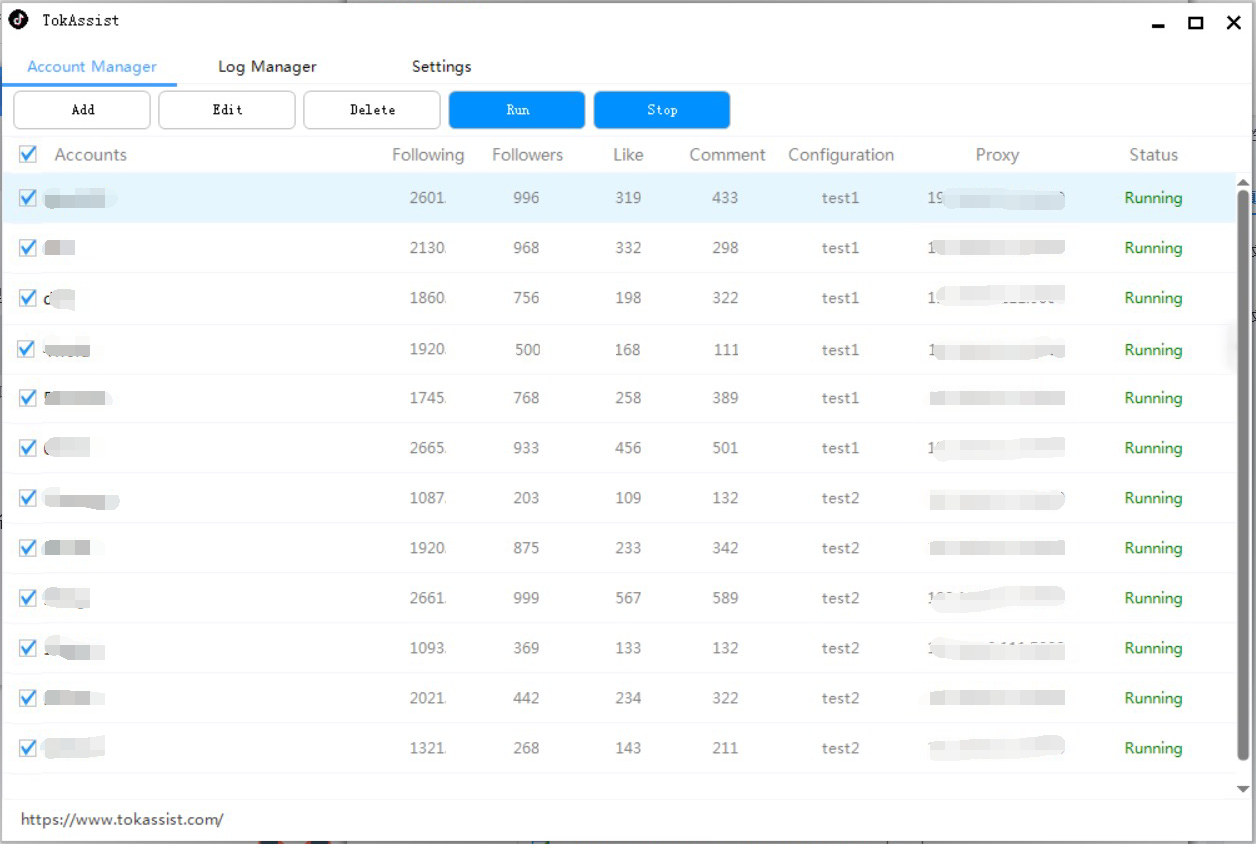Click the Status column header
This screenshot has height=844, width=1256.
point(1153,155)
